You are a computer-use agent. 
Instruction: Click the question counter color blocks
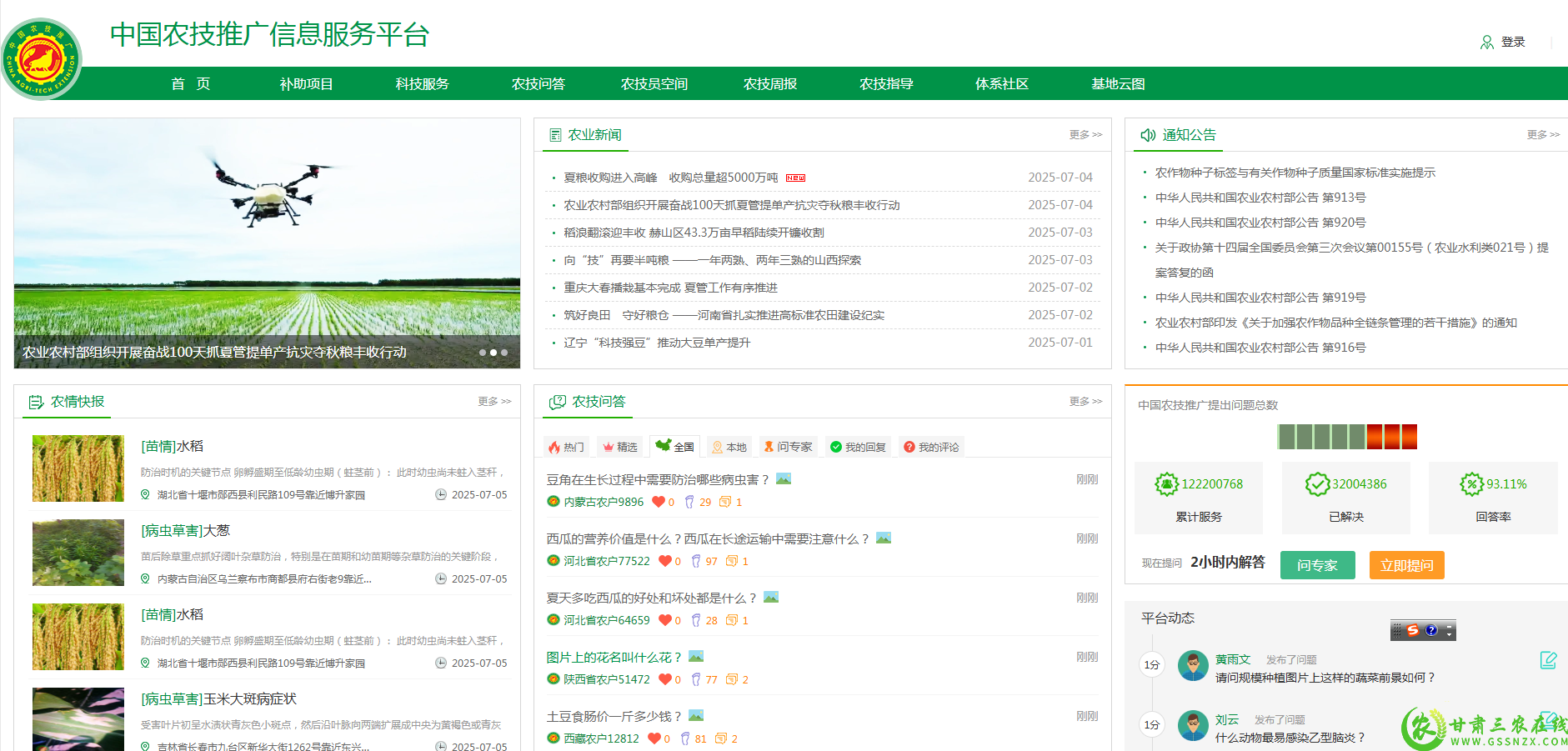(x=1347, y=437)
